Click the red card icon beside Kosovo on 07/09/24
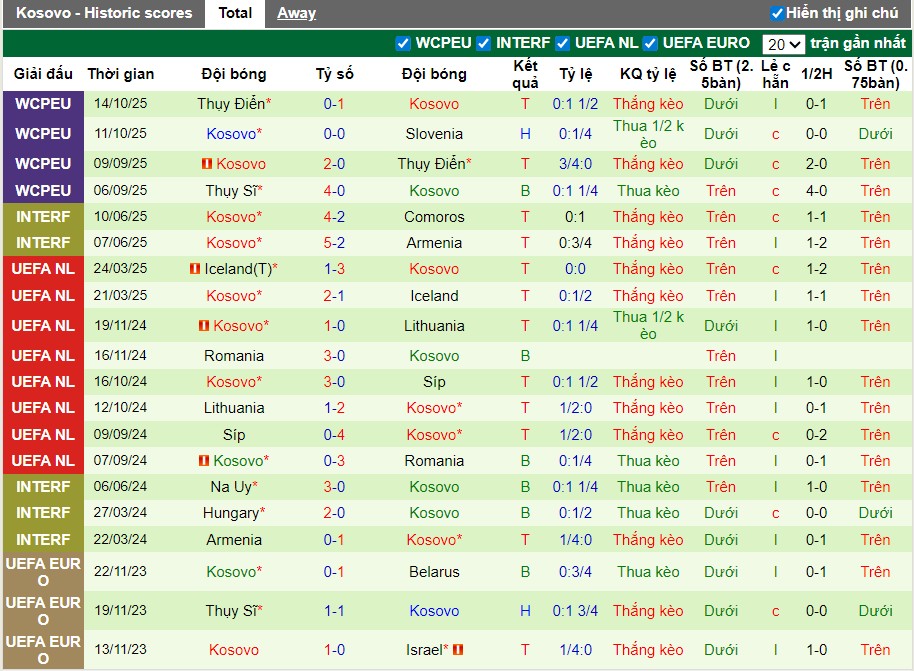 (204, 461)
